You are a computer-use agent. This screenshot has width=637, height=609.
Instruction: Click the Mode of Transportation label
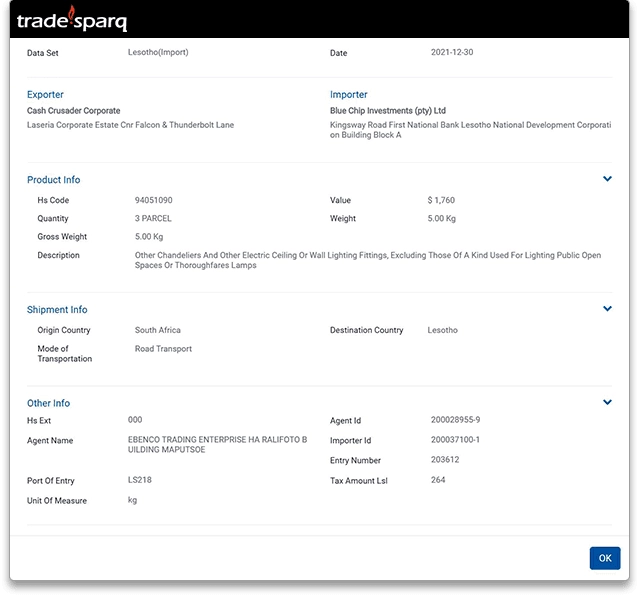[65, 354]
